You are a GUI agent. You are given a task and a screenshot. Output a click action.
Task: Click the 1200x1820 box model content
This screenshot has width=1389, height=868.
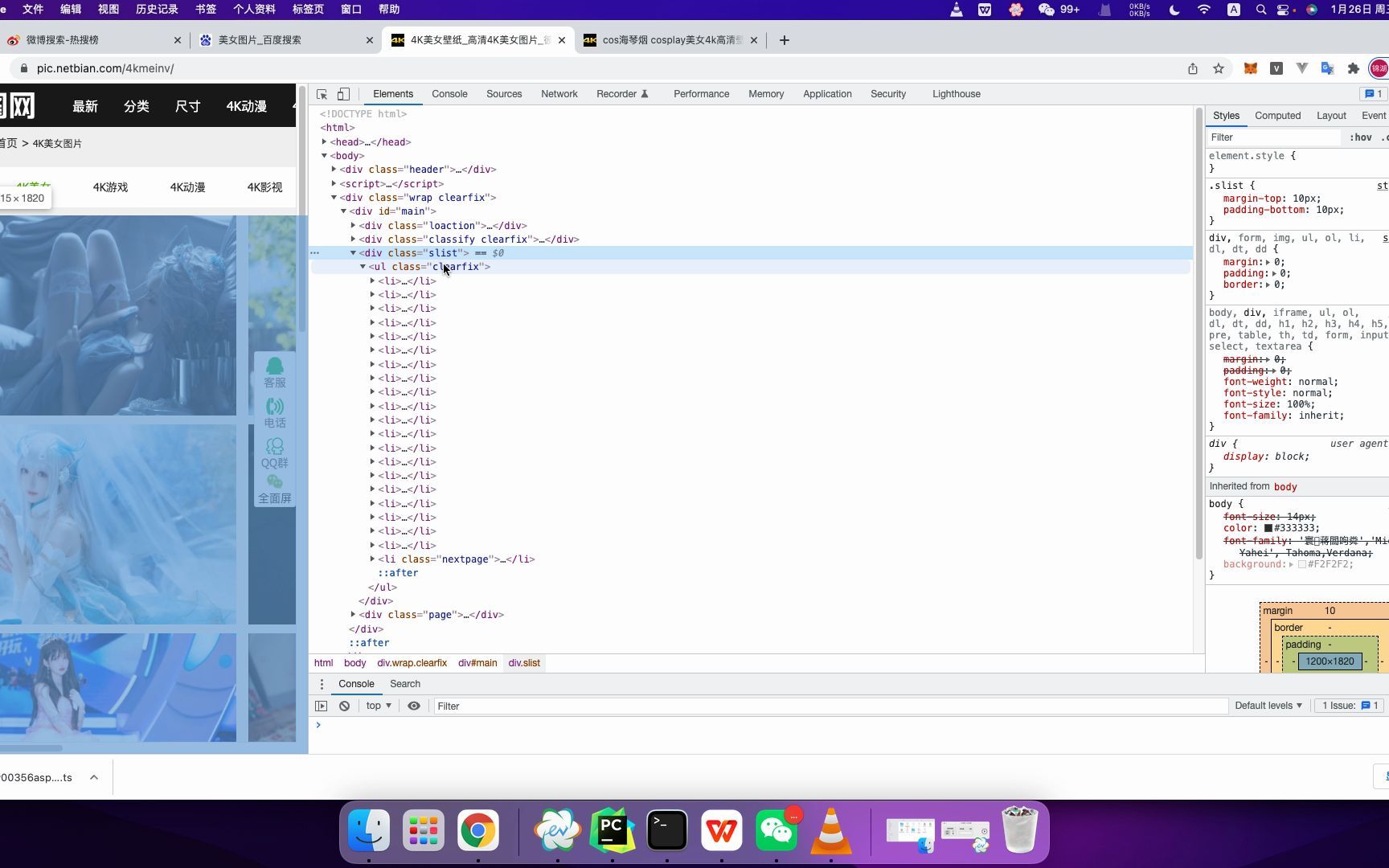tap(1330, 661)
